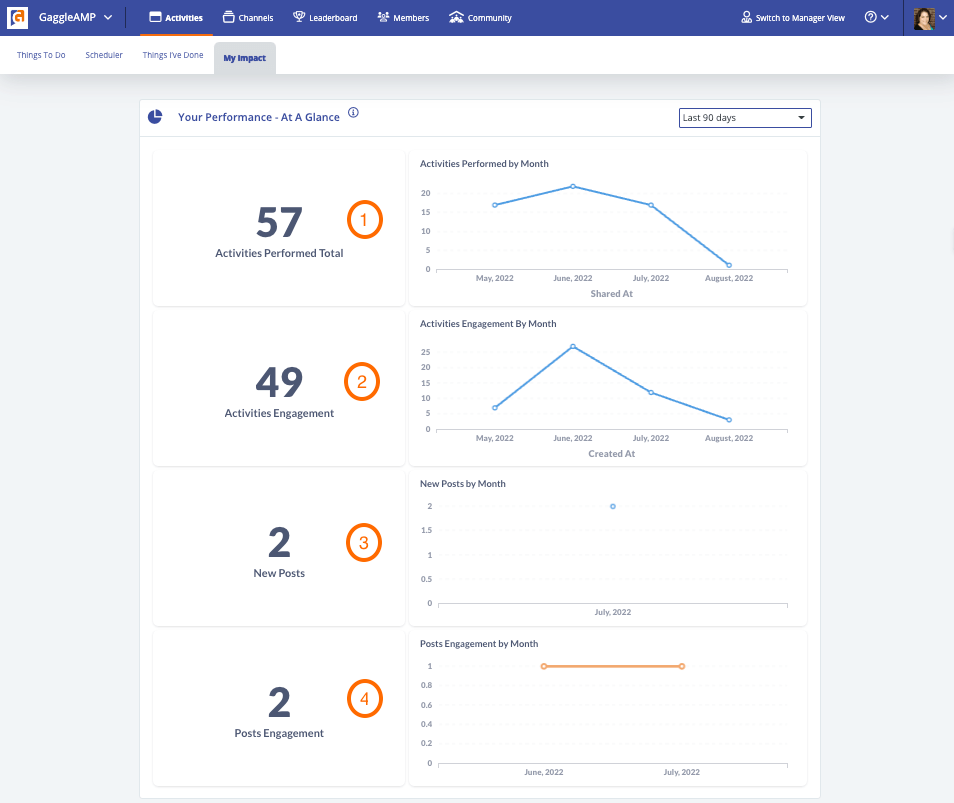The height and width of the screenshot is (803, 954).
Task: Select the My Impact tab
Action: 245,58
